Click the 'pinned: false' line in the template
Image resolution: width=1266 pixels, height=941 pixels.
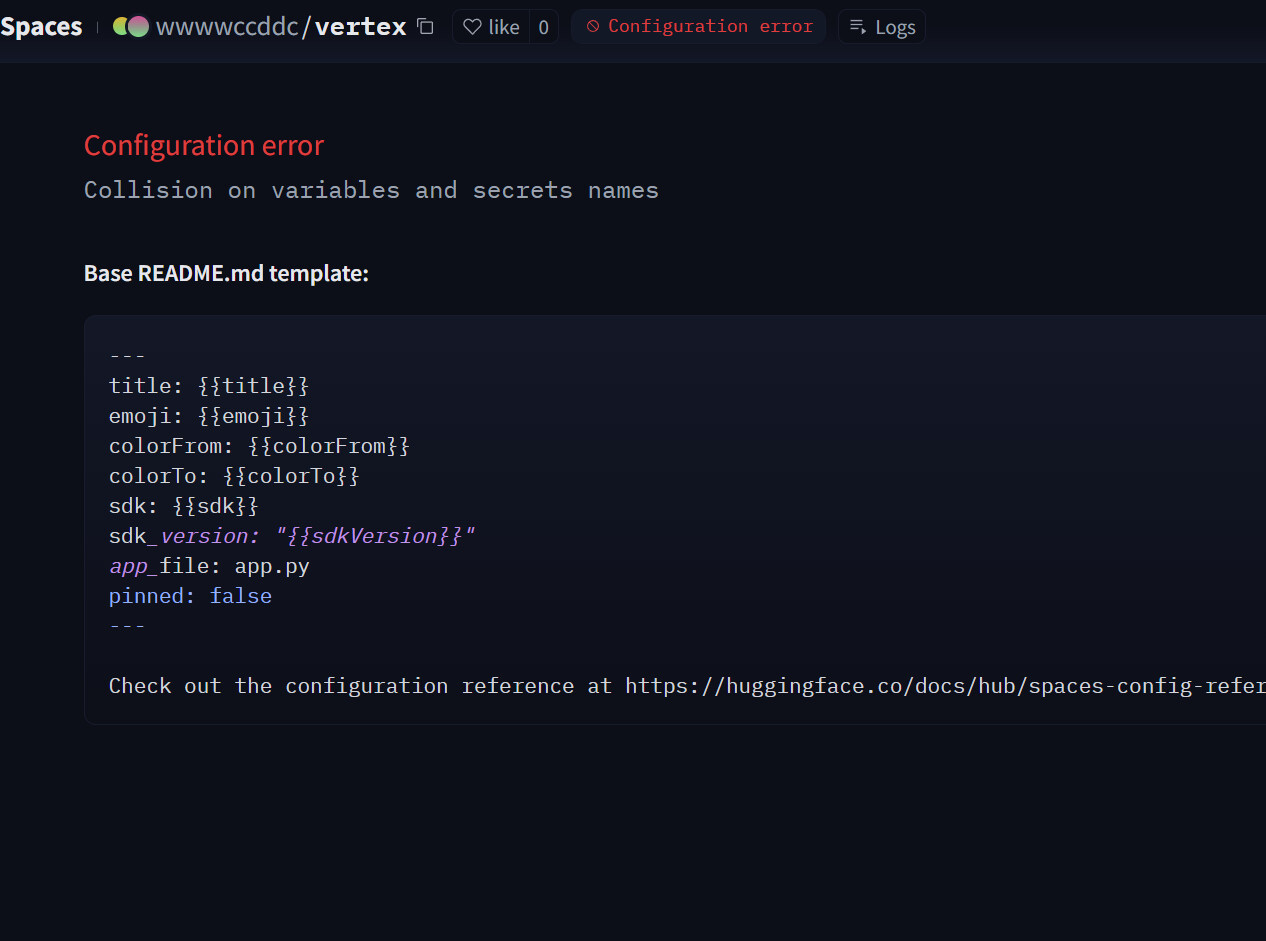click(190, 596)
